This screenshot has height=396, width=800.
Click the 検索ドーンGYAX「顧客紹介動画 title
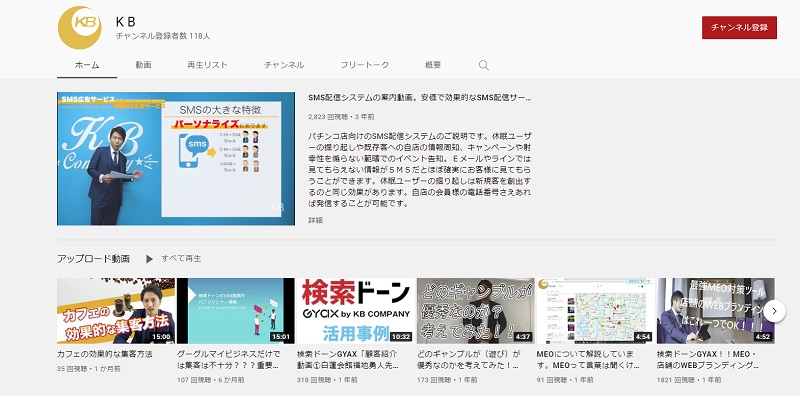pos(348,359)
